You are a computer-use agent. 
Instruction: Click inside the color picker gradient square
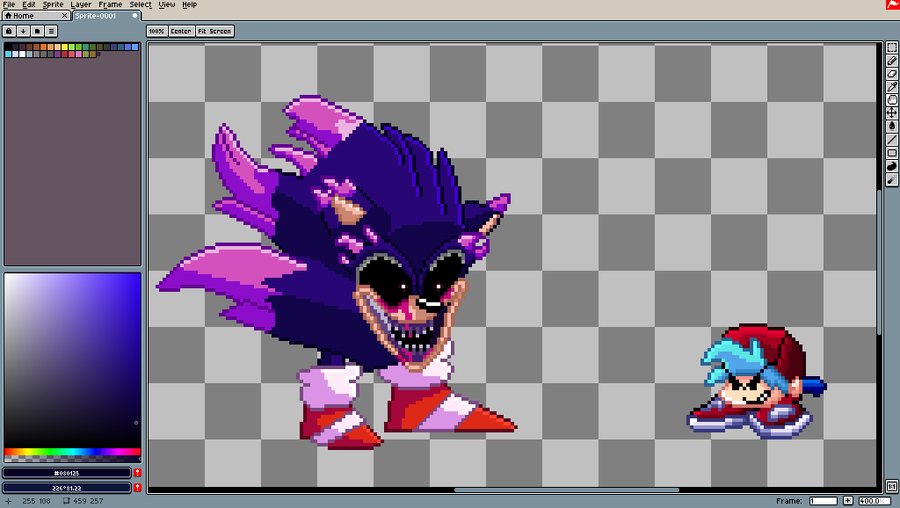[x=72, y=360]
